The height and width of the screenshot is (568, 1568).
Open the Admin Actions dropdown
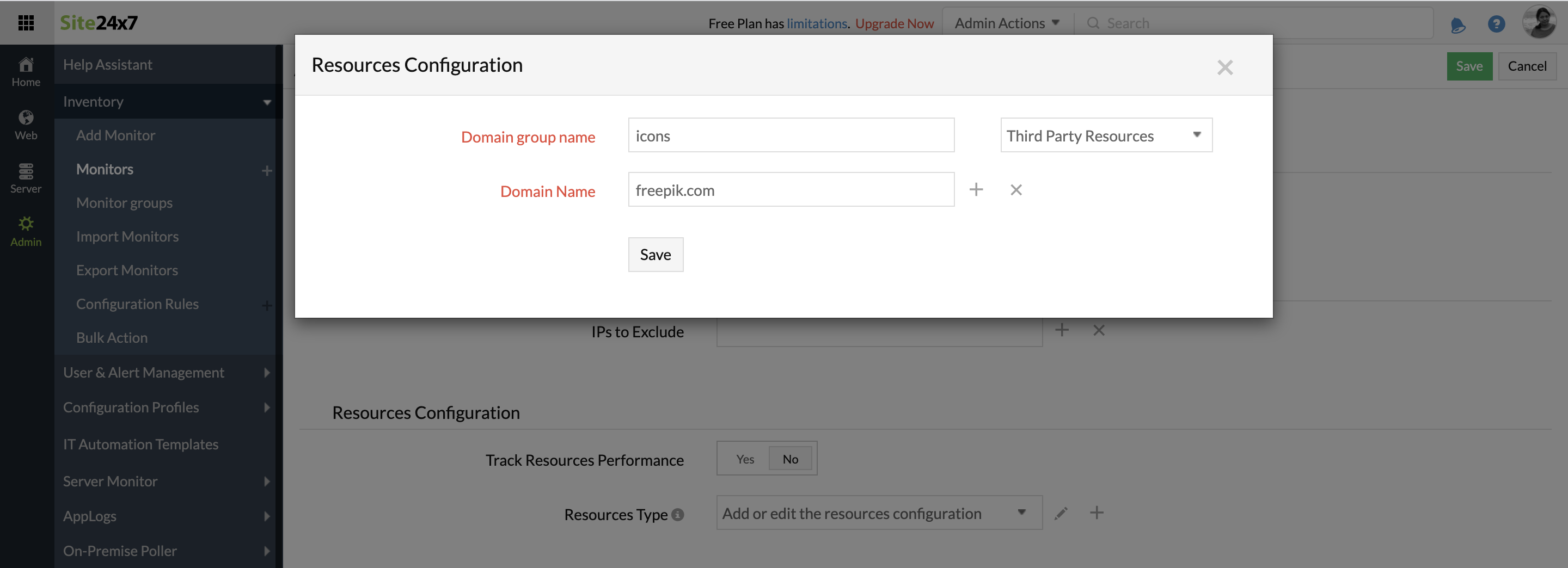[x=1007, y=23]
